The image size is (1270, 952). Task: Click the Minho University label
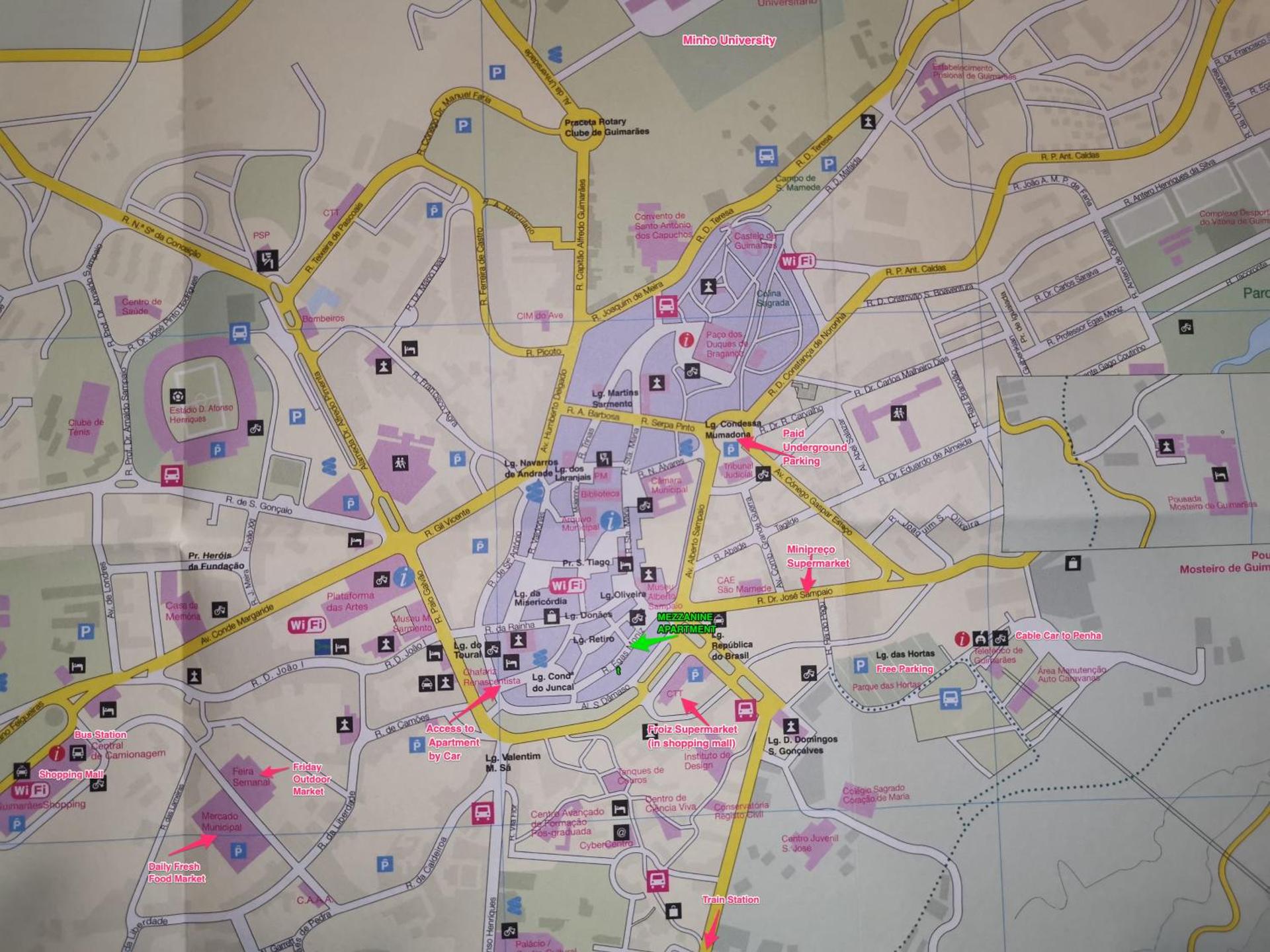point(729,40)
